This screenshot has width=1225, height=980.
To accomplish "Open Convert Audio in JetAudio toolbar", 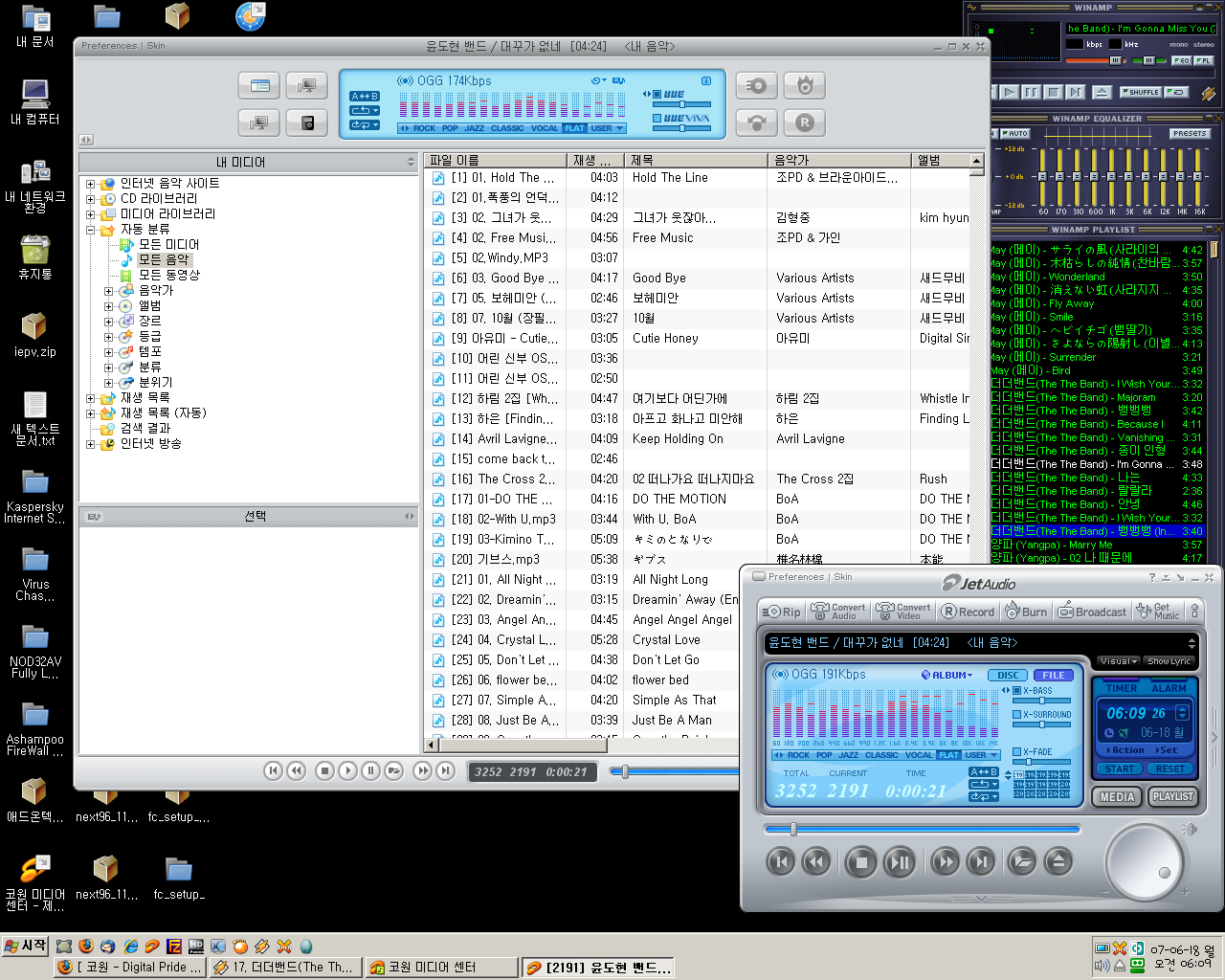I will click(x=837, y=612).
